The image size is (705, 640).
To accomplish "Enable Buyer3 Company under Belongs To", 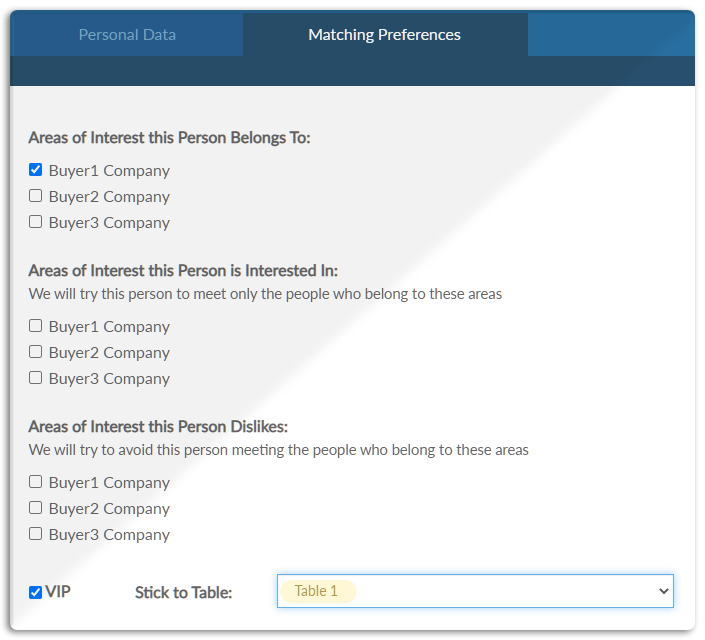I will click(x=36, y=222).
